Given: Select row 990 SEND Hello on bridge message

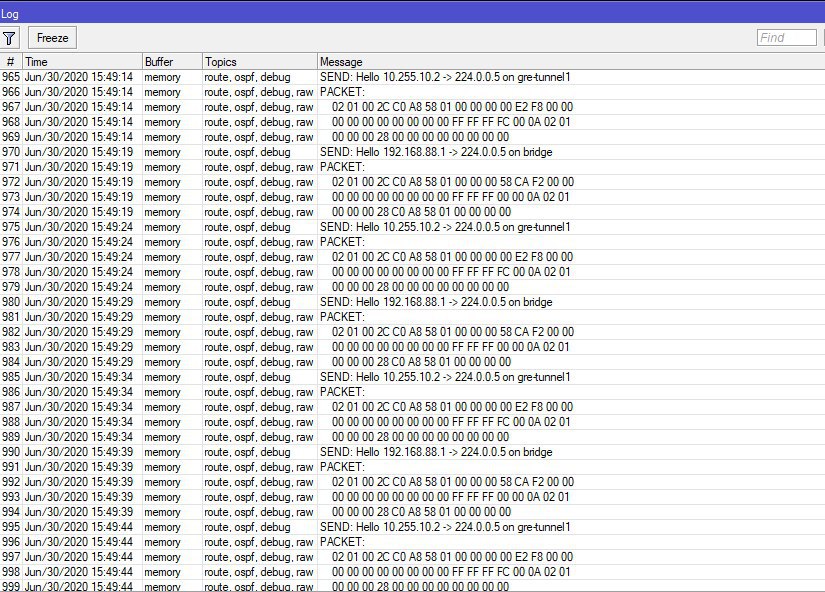Looking at the screenshot, I should [436, 452].
